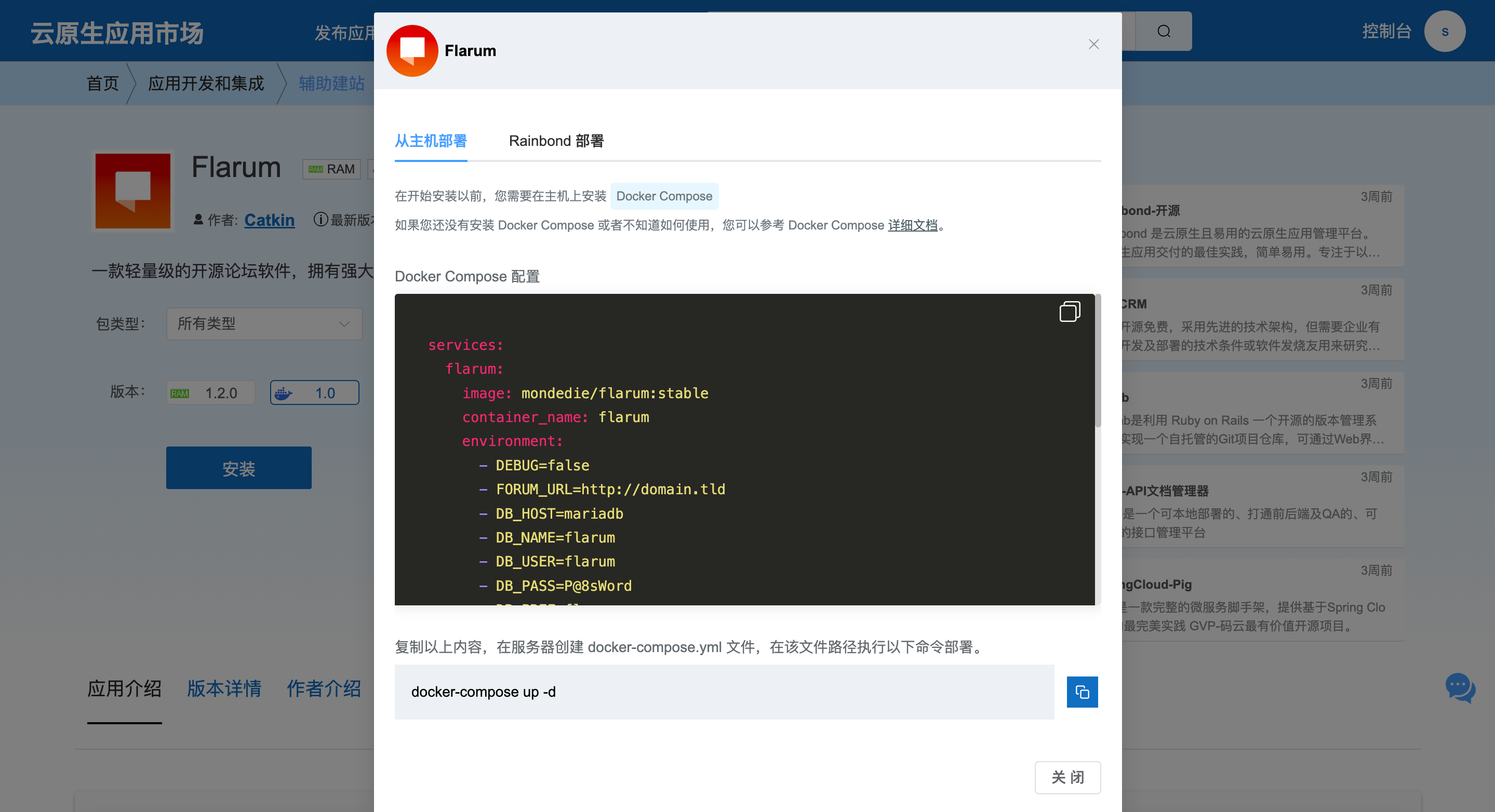
Task: Click the 云原生应用市场 site title
Action: click(x=117, y=33)
